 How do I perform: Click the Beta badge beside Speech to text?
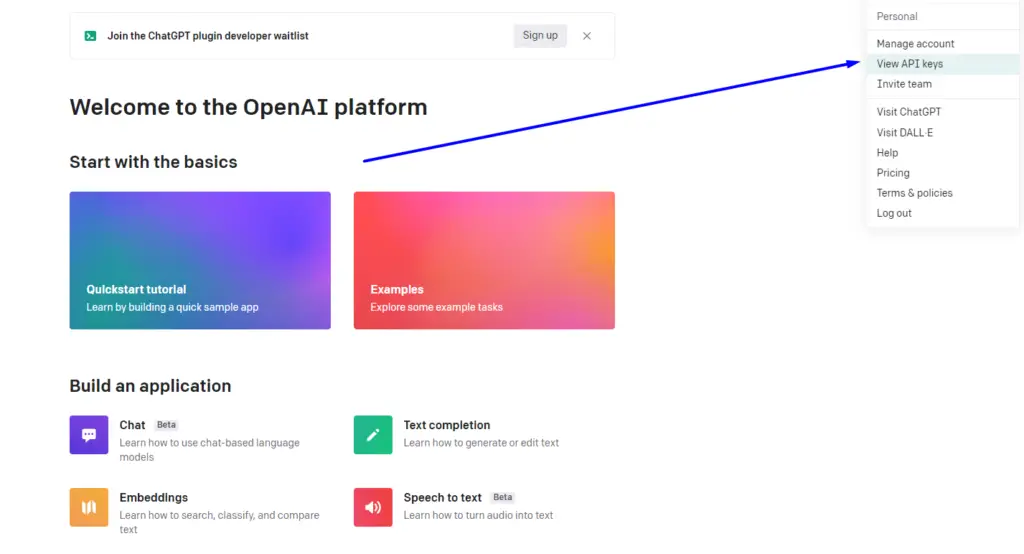point(503,497)
